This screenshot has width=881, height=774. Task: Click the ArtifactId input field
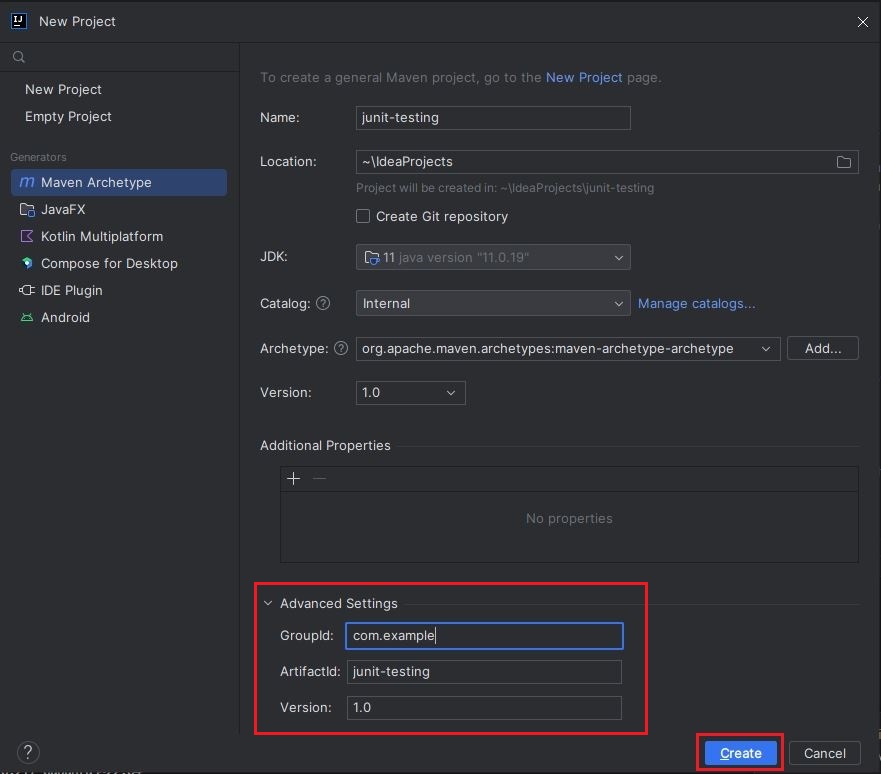(x=484, y=672)
